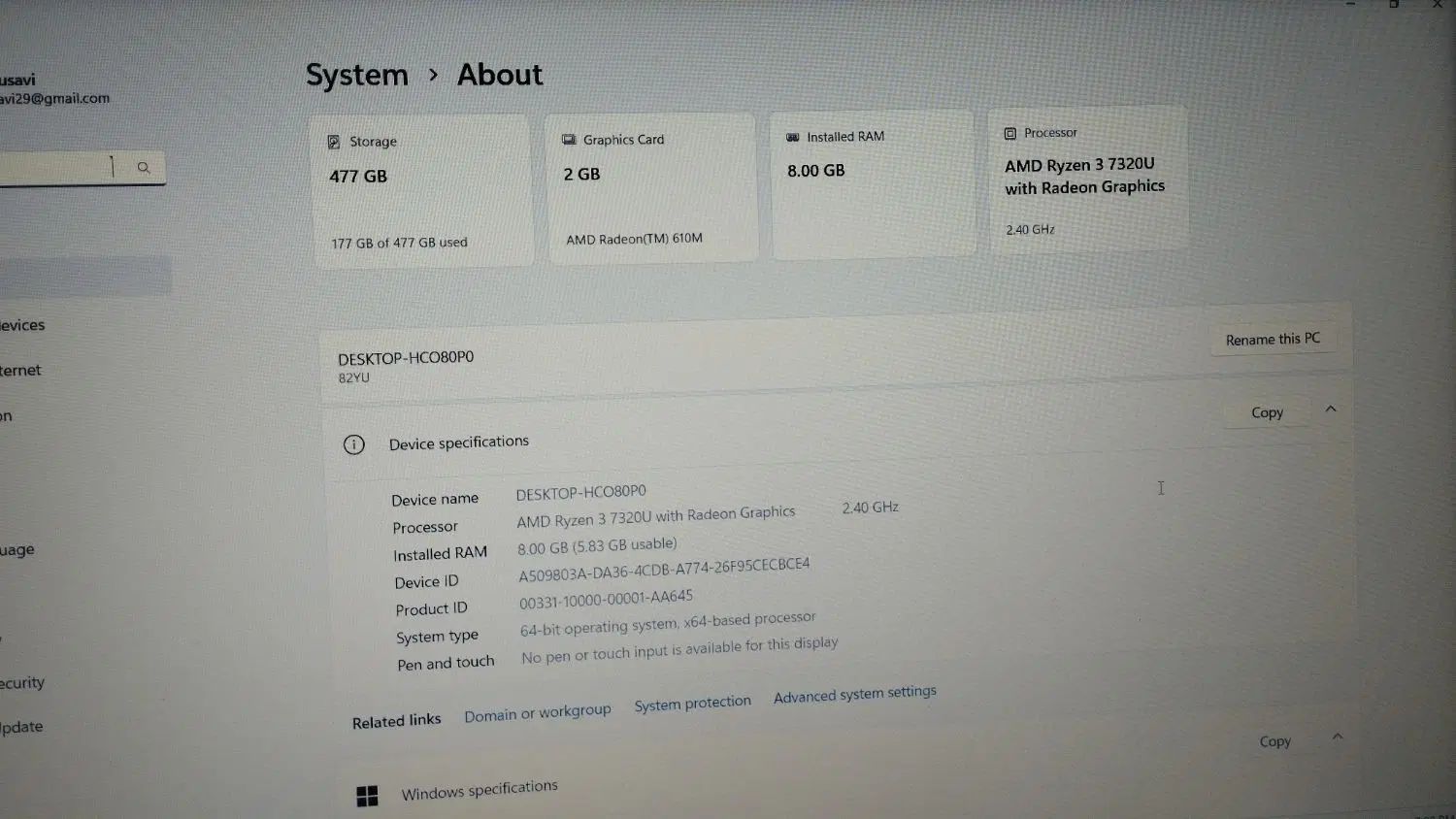Click the 82YU model text

tap(353, 378)
